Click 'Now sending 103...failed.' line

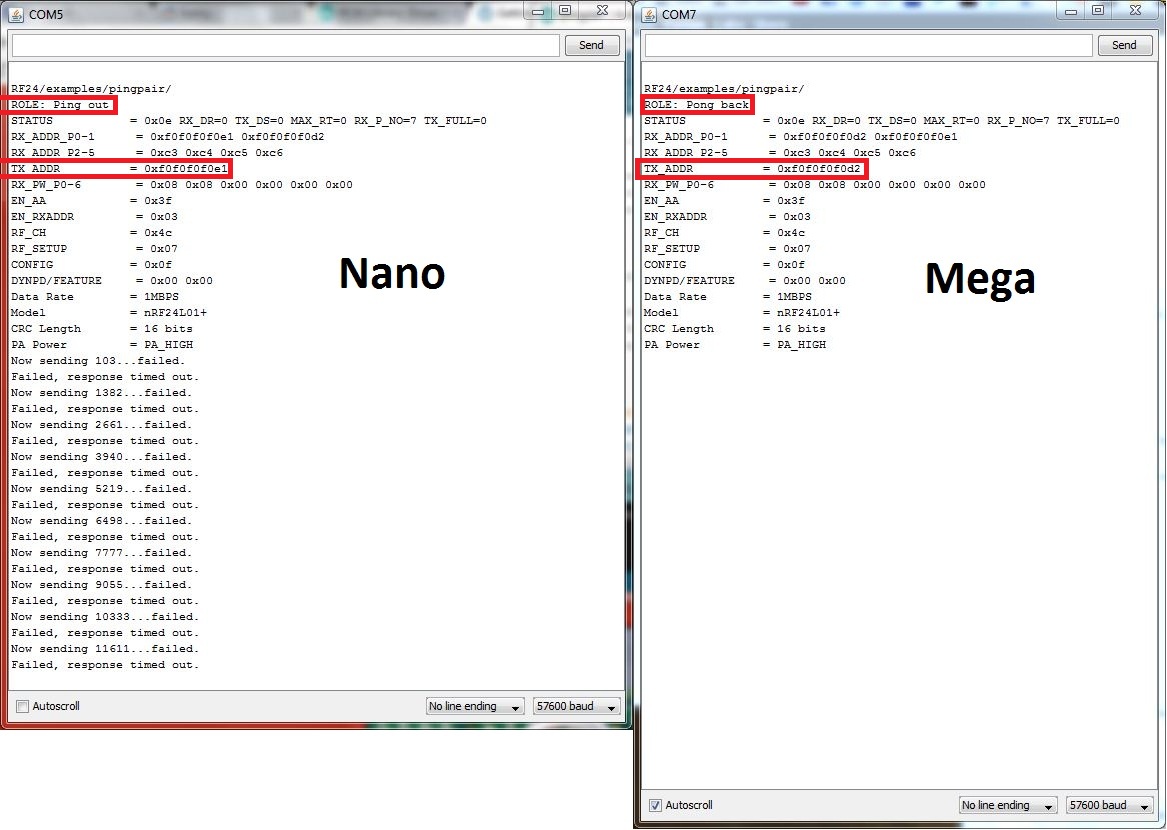click(97, 361)
